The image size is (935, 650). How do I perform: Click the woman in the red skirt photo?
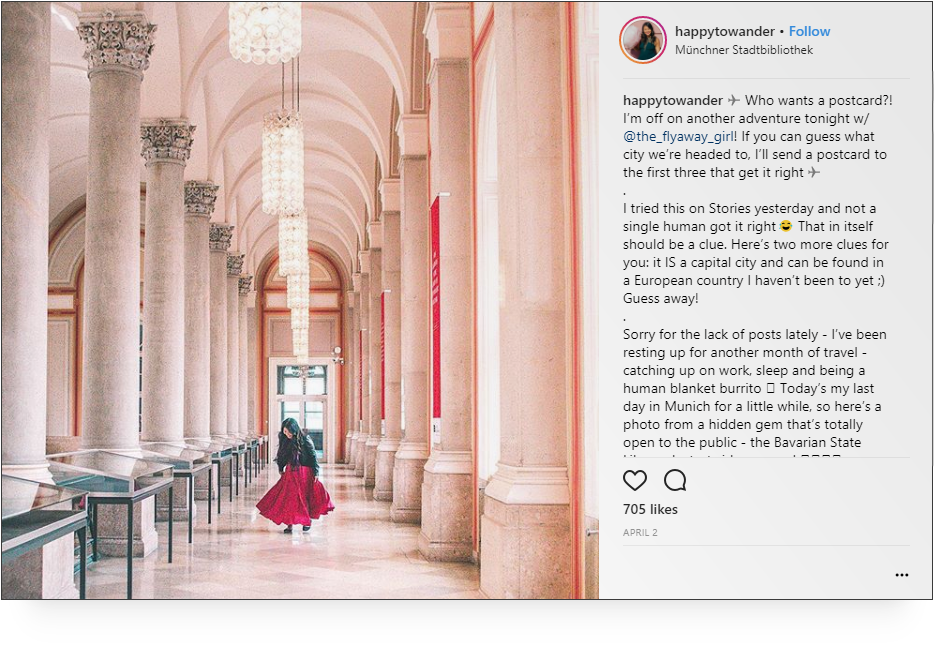[x=295, y=475]
